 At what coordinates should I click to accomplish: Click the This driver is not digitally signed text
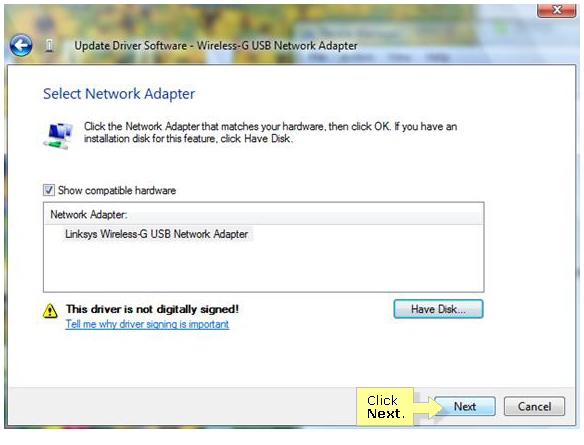[x=152, y=309]
